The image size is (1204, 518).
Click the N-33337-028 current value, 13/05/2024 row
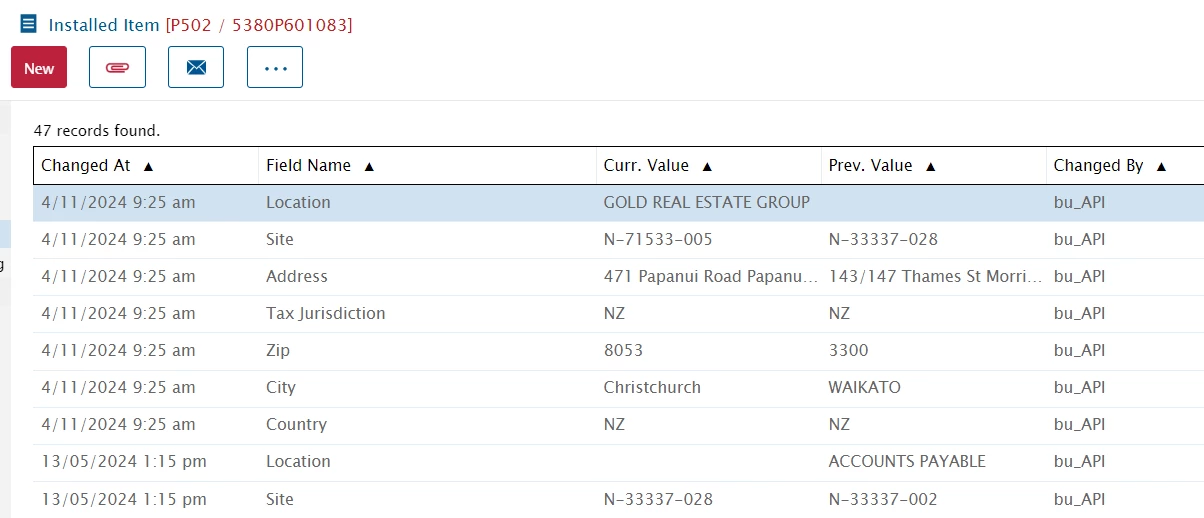[658, 498]
